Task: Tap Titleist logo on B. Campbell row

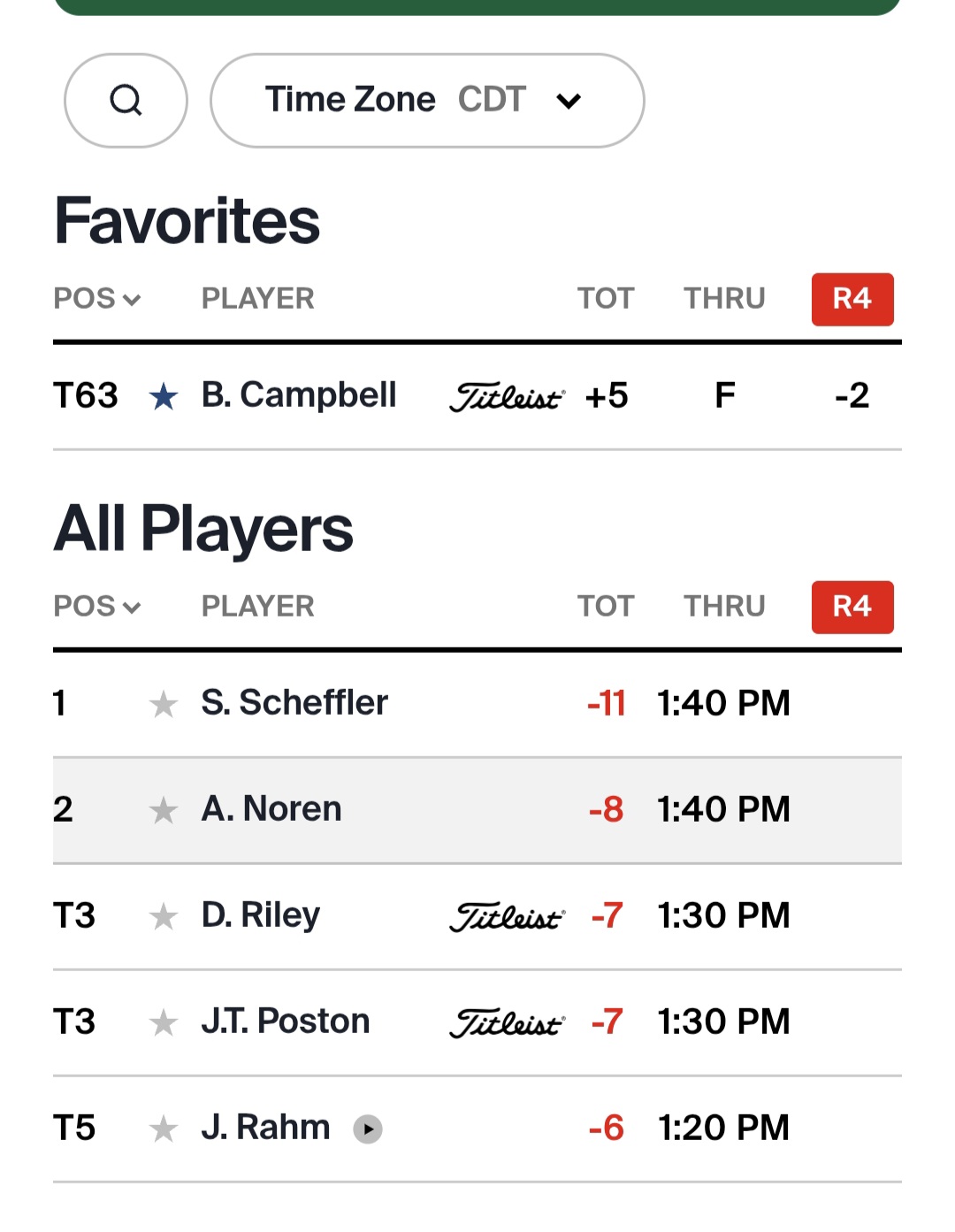Action: [x=507, y=397]
